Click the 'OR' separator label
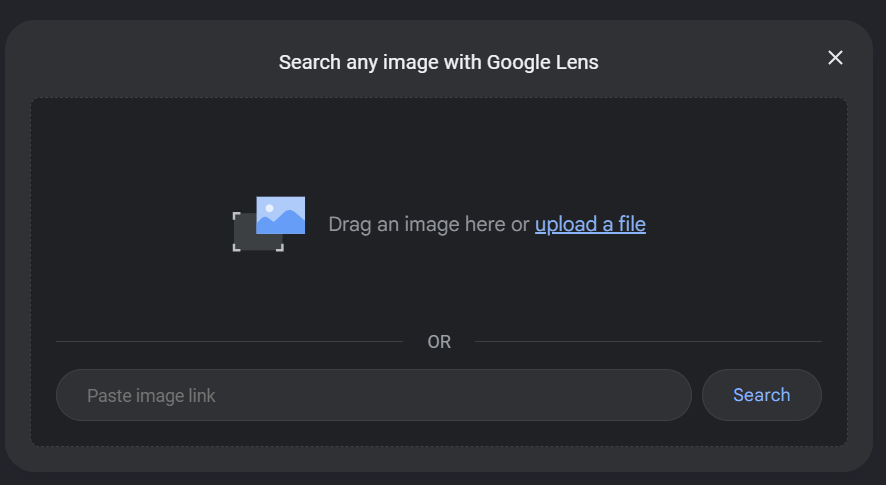This screenshot has height=485, width=886. point(439,342)
